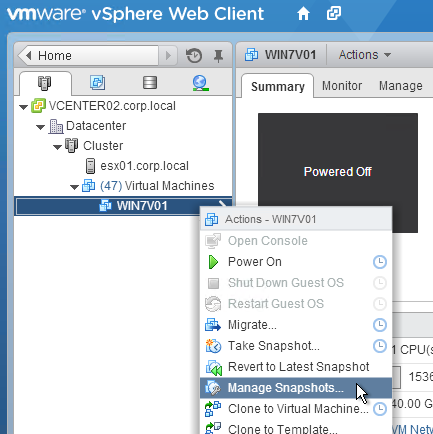The width and height of the screenshot is (433, 434).
Task: Select Cluster in the inventory tree
Action: [x=103, y=146]
